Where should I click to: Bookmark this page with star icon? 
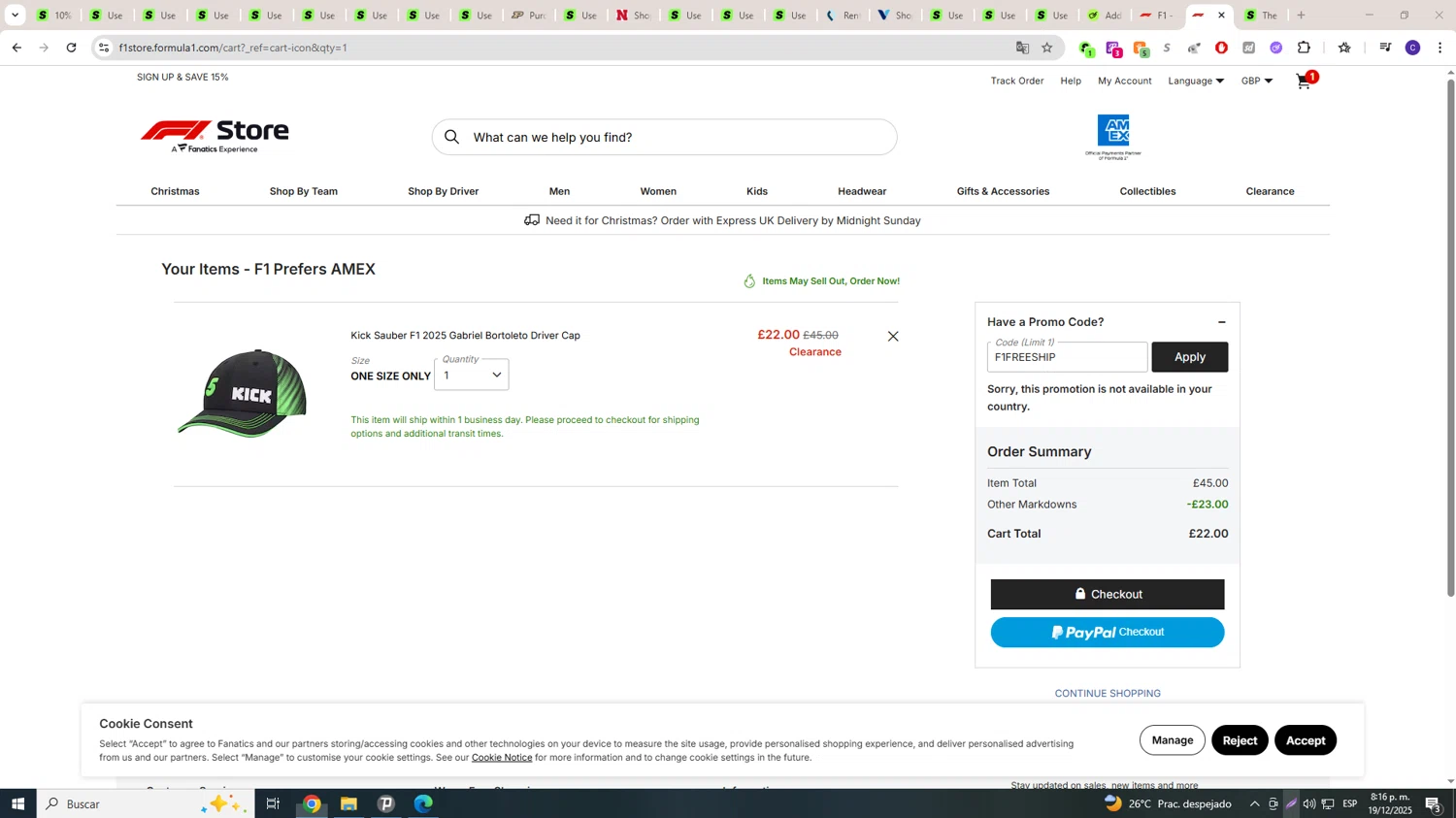pyautogui.click(x=1046, y=48)
